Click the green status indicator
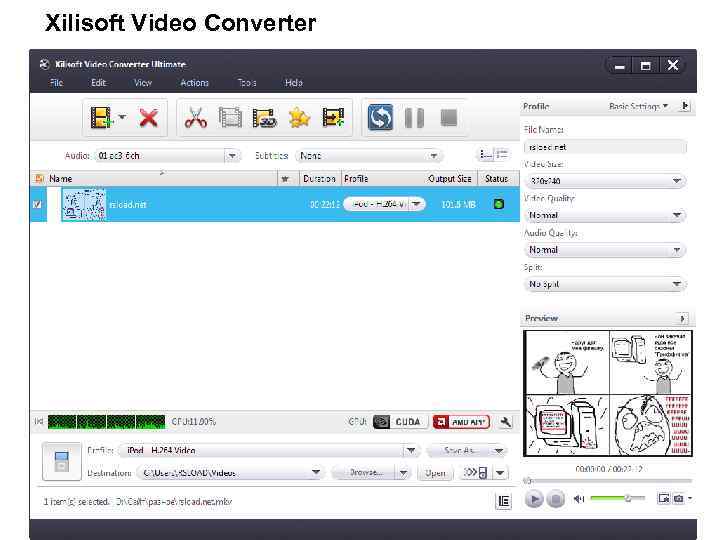The width and height of the screenshot is (720, 540). click(x=499, y=204)
